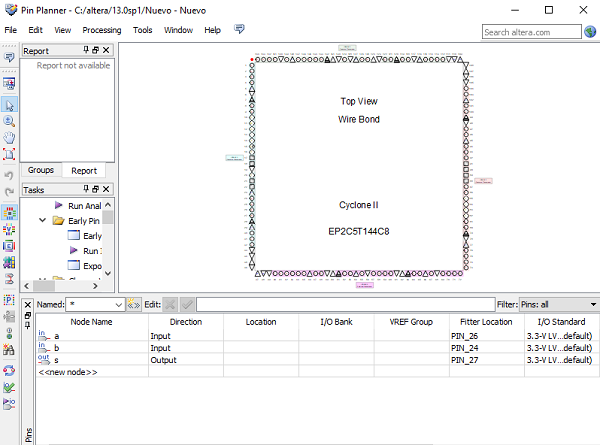Open the Help menu
This screenshot has width=600, height=445.
click(x=212, y=30)
